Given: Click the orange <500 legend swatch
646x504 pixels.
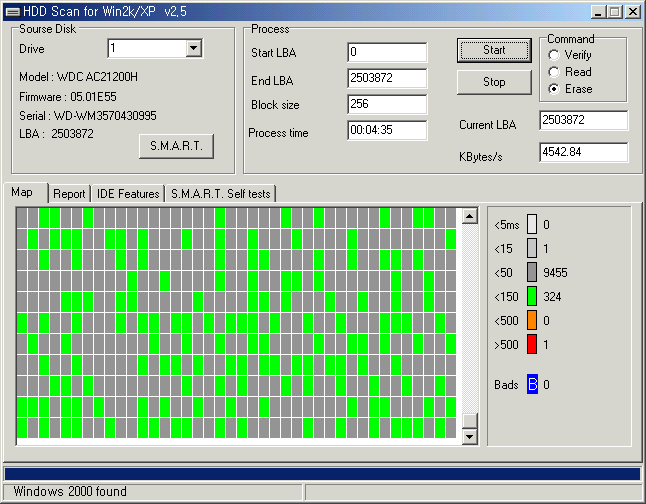Looking at the screenshot, I should [x=532, y=320].
